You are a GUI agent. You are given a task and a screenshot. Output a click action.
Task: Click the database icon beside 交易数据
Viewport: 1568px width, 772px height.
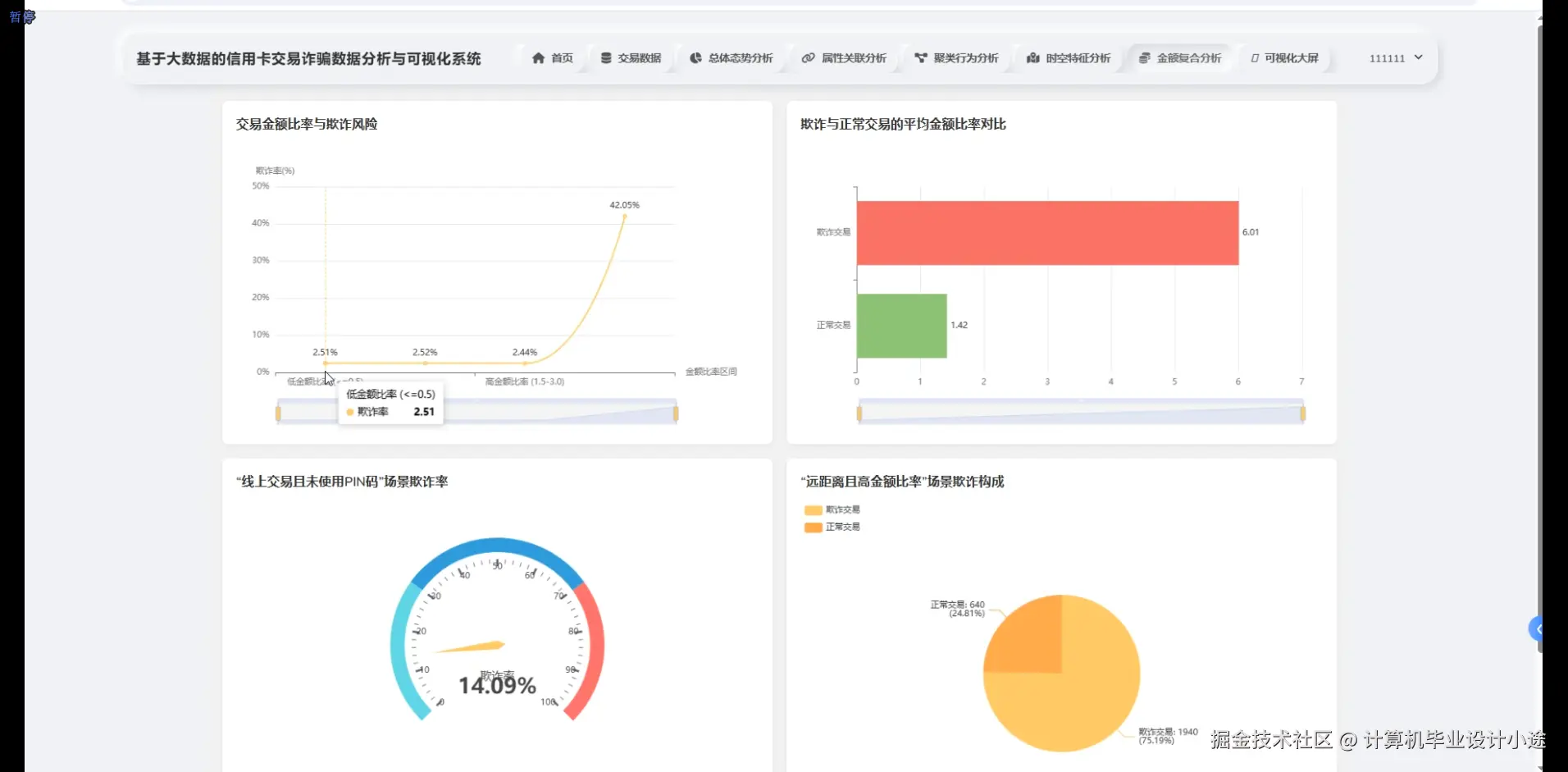606,58
